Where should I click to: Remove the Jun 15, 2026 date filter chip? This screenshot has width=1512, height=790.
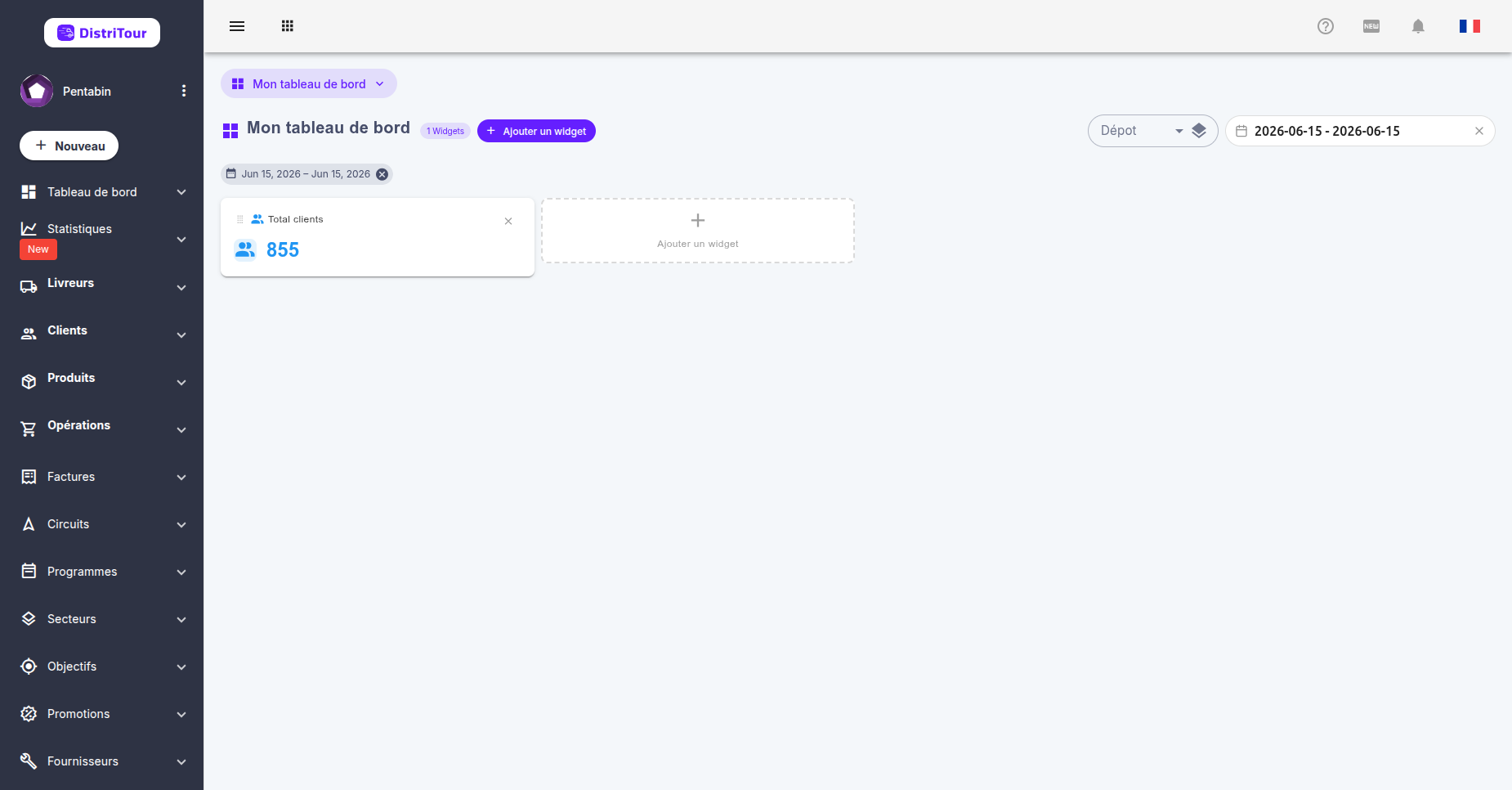click(382, 174)
